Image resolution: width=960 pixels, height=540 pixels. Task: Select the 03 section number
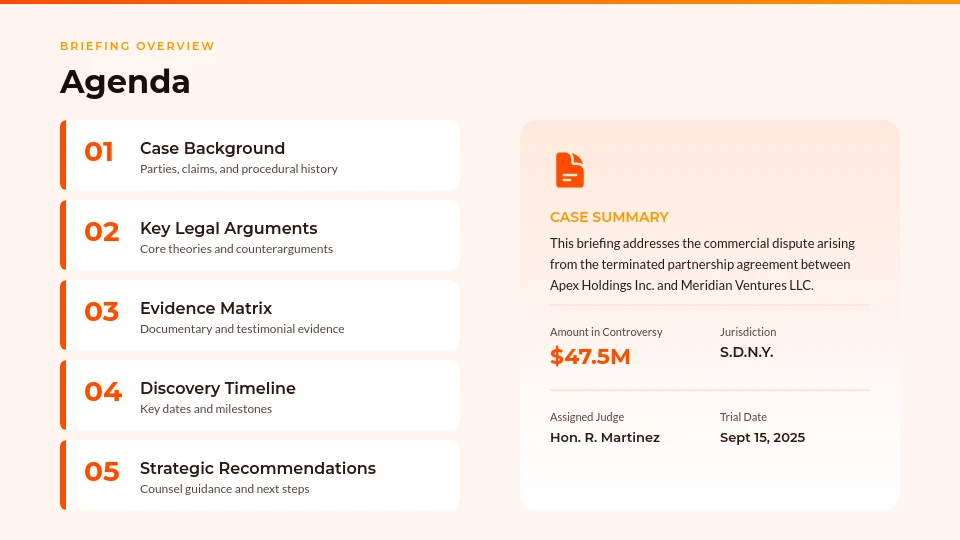pos(101,312)
